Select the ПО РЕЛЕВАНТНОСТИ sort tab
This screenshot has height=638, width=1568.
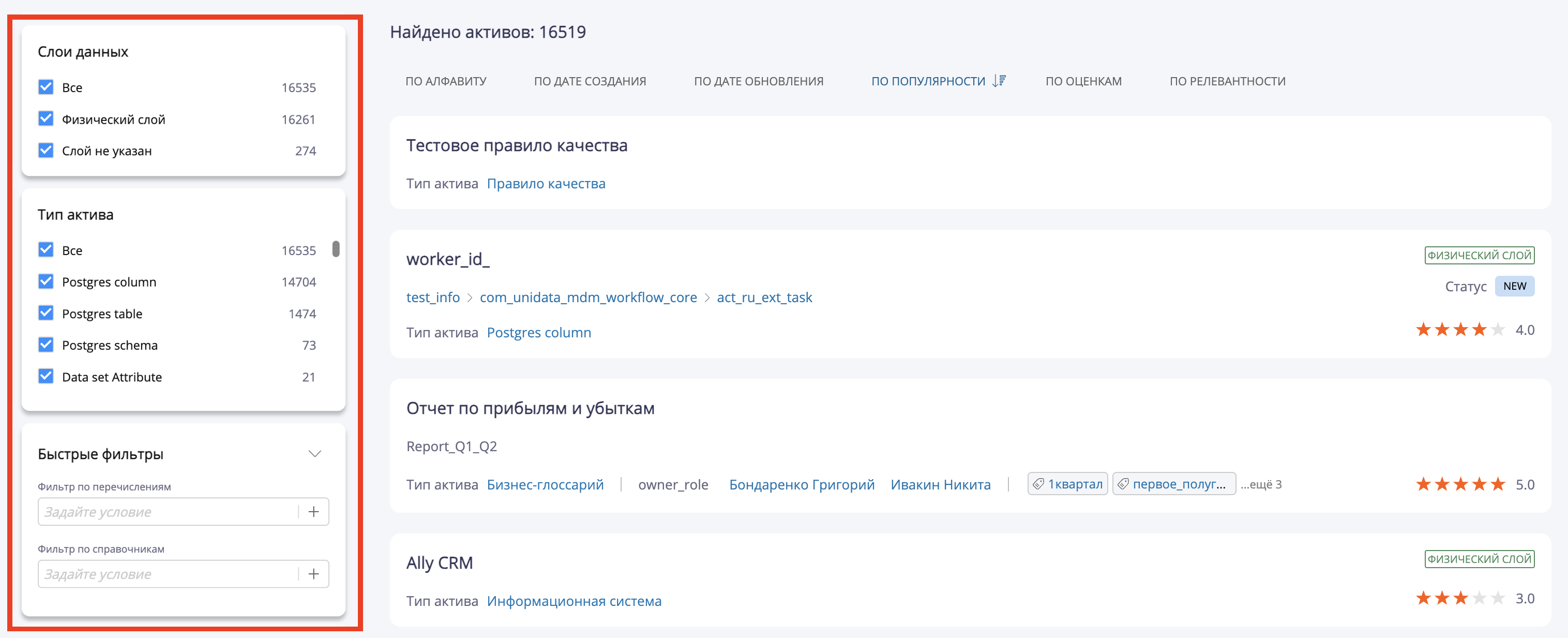tap(1227, 80)
